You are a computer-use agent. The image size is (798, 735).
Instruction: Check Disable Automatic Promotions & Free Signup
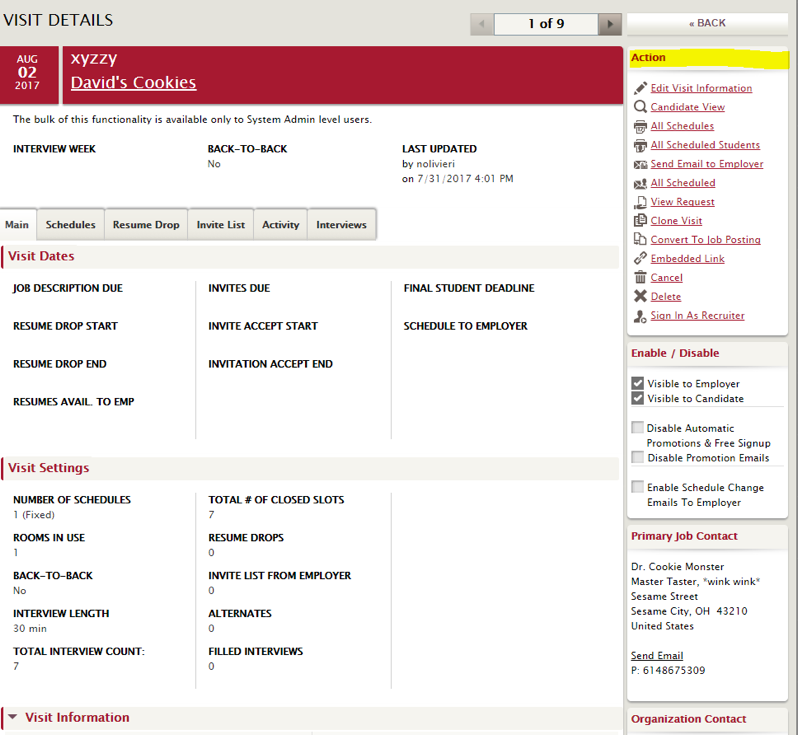[x=637, y=427]
